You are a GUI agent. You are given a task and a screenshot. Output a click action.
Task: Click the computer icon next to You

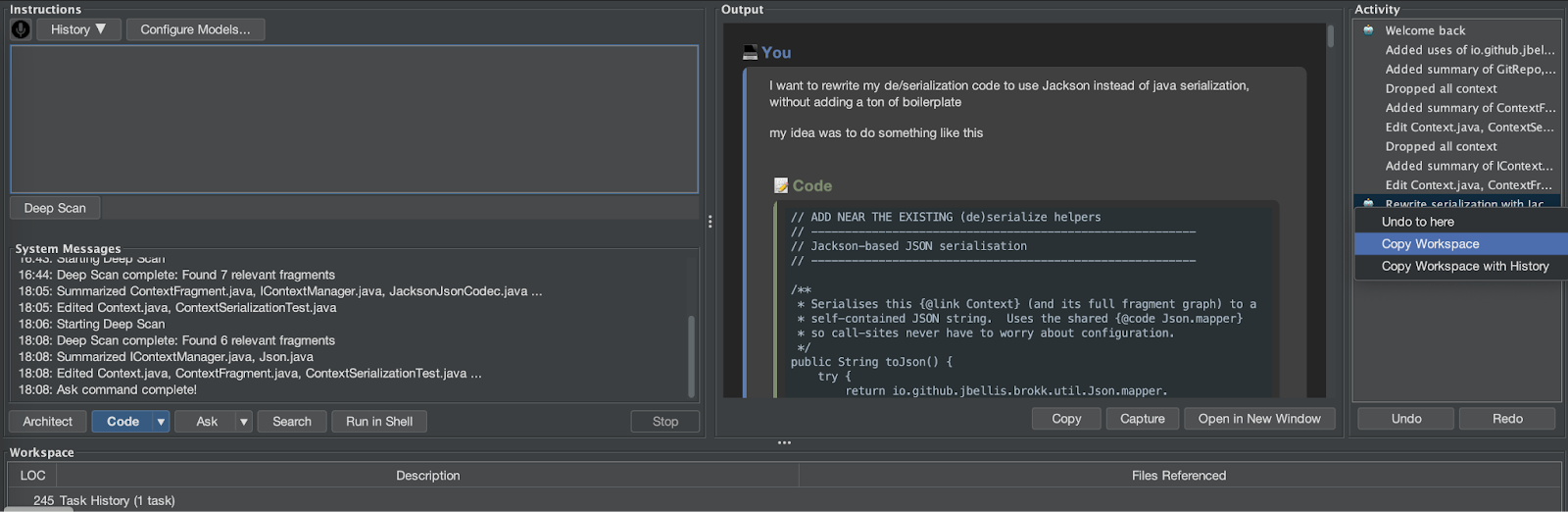click(x=750, y=52)
